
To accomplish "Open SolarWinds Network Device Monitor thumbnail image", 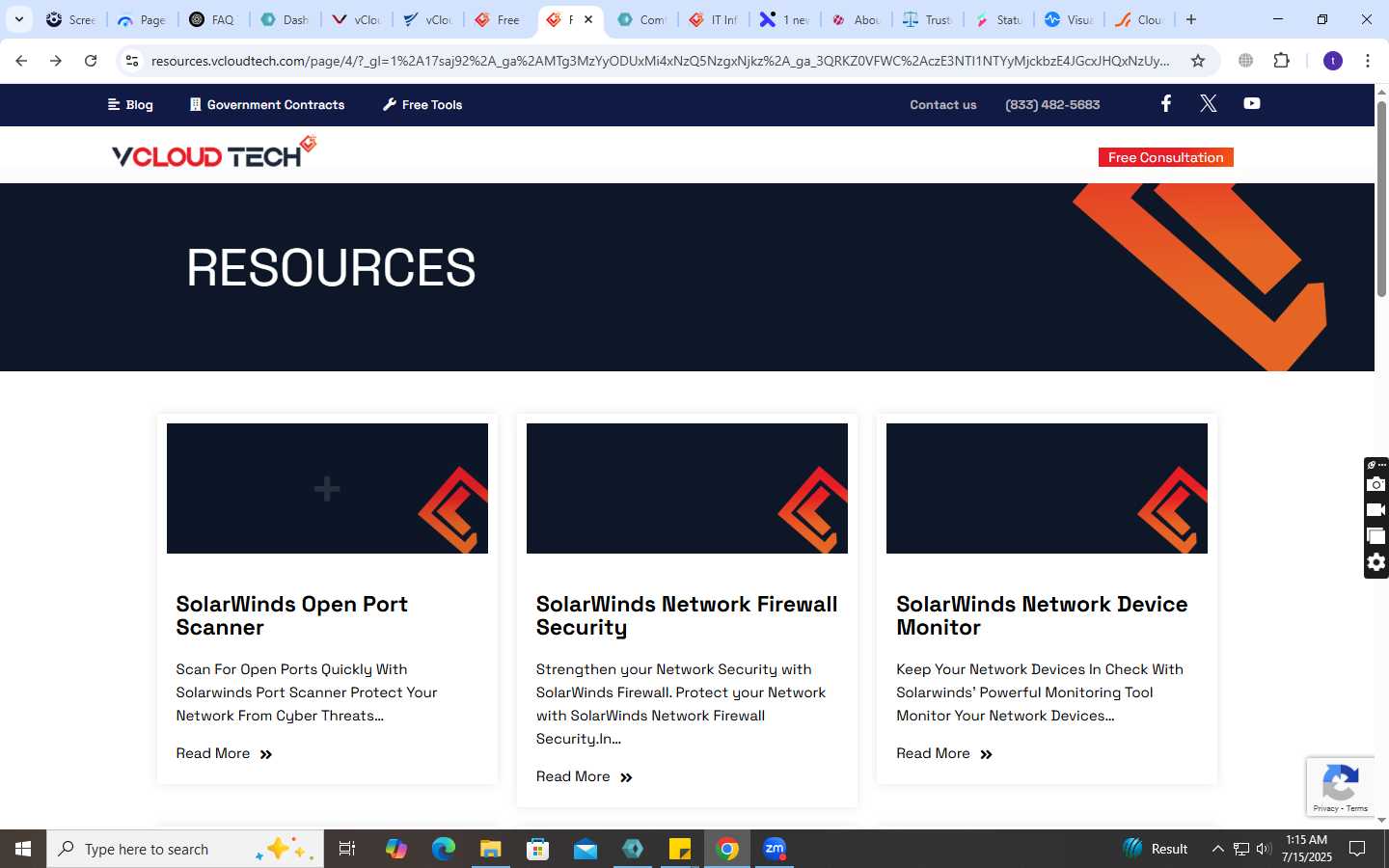I will tap(1047, 488).
